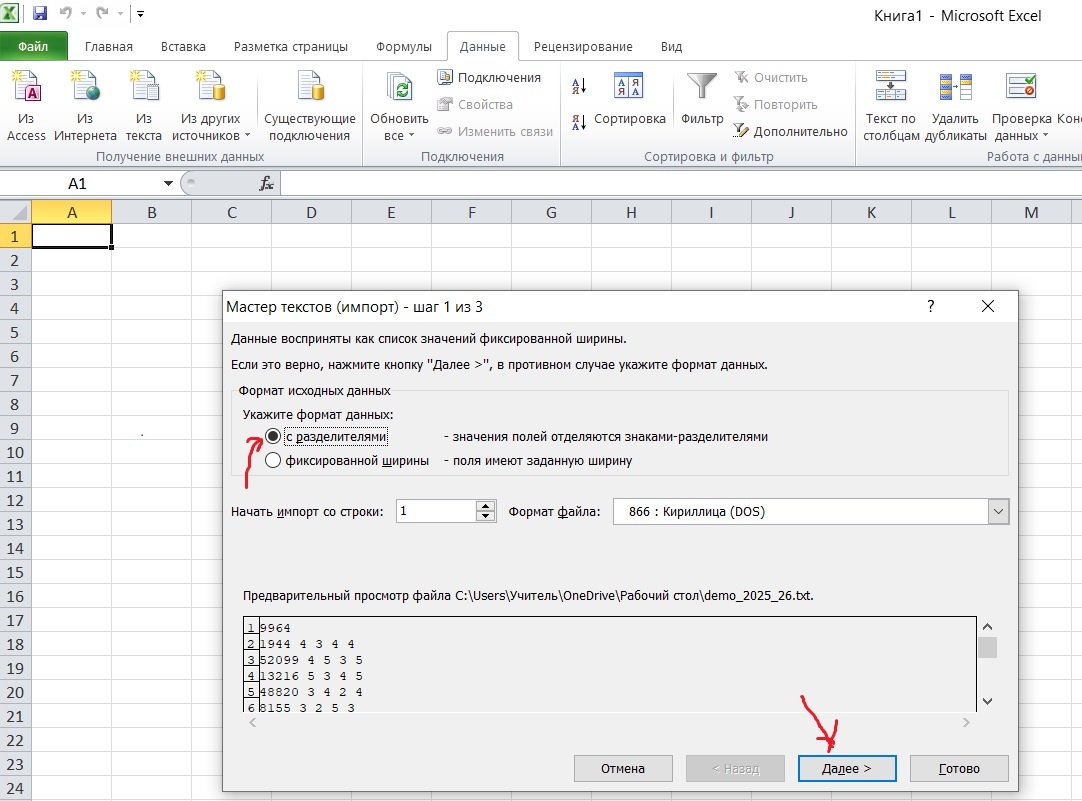Click the formula bar input area
The height and width of the screenshot is (801, 1082).
(x=681, y=184)
